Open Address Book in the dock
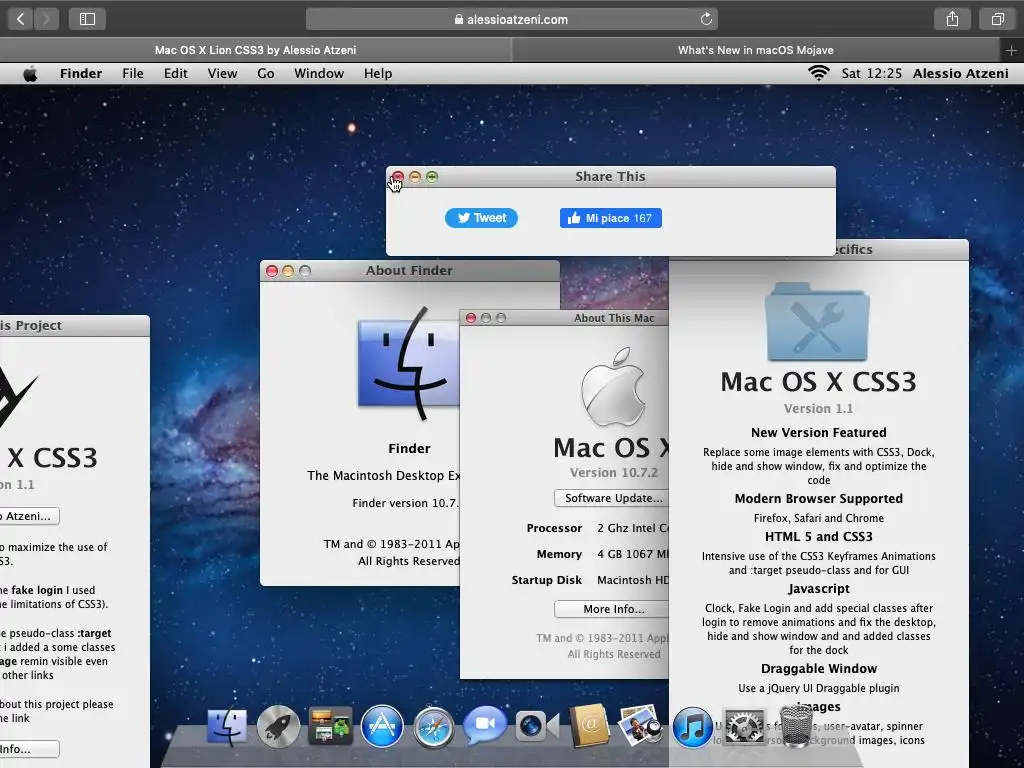The width and height of the screenshot is (1024, 768). pos(589,726)
